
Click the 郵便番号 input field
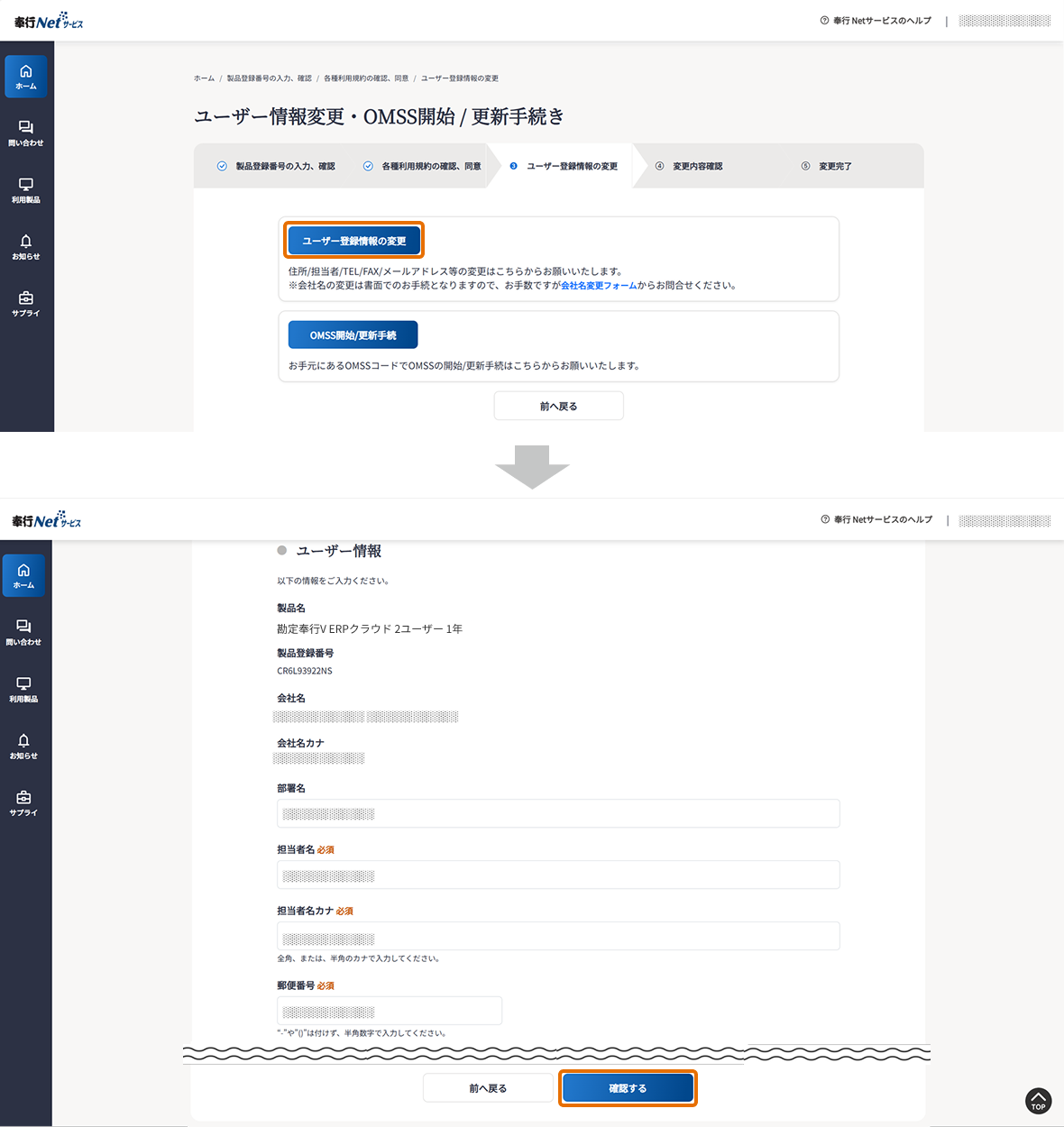pos(389,1011)
